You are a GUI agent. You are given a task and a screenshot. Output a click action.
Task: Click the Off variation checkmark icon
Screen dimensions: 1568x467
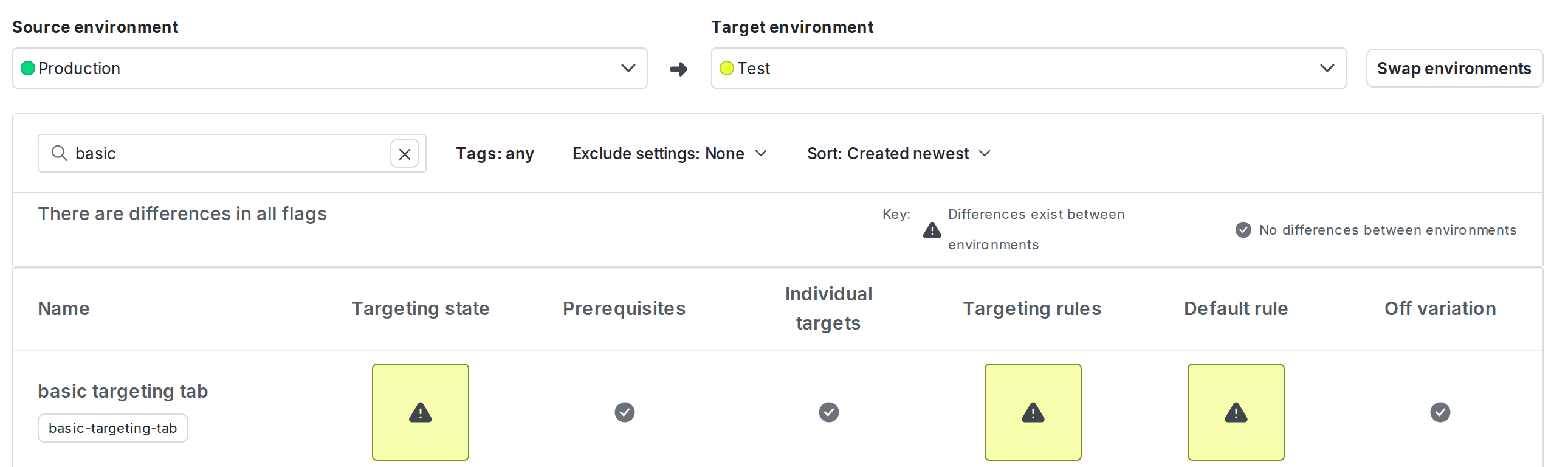click(1440, 412)
